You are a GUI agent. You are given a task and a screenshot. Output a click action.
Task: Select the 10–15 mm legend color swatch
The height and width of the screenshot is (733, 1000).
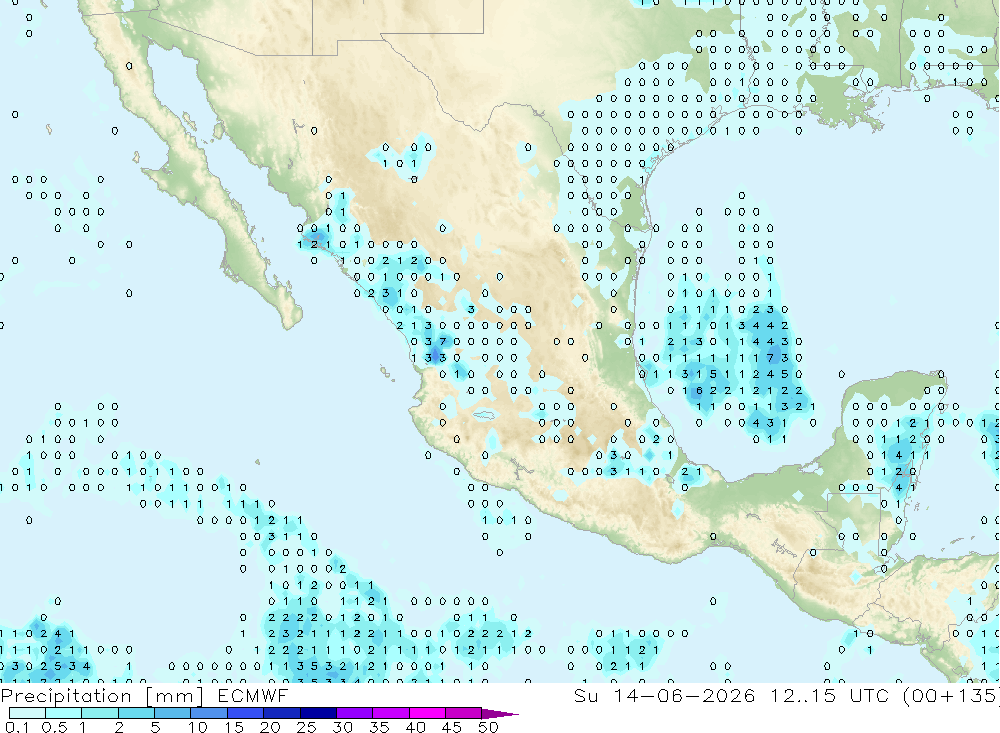(209, 713)
